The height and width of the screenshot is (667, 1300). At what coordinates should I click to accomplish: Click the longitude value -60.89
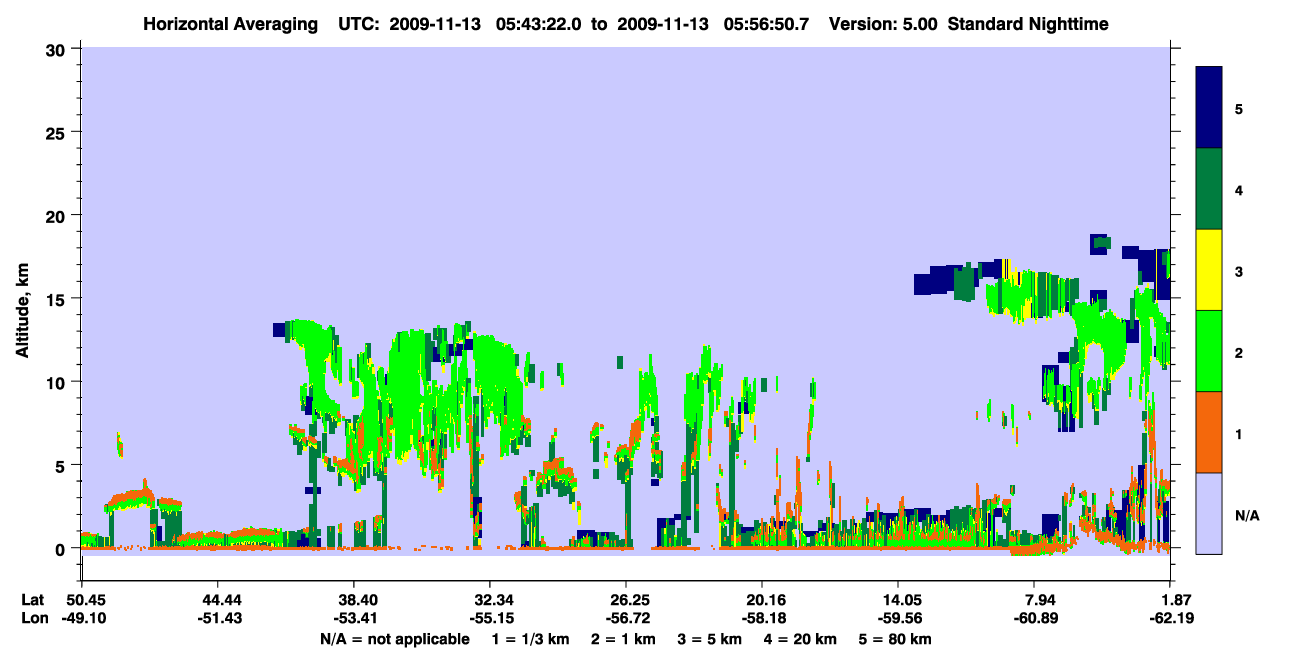[1034, 619]
